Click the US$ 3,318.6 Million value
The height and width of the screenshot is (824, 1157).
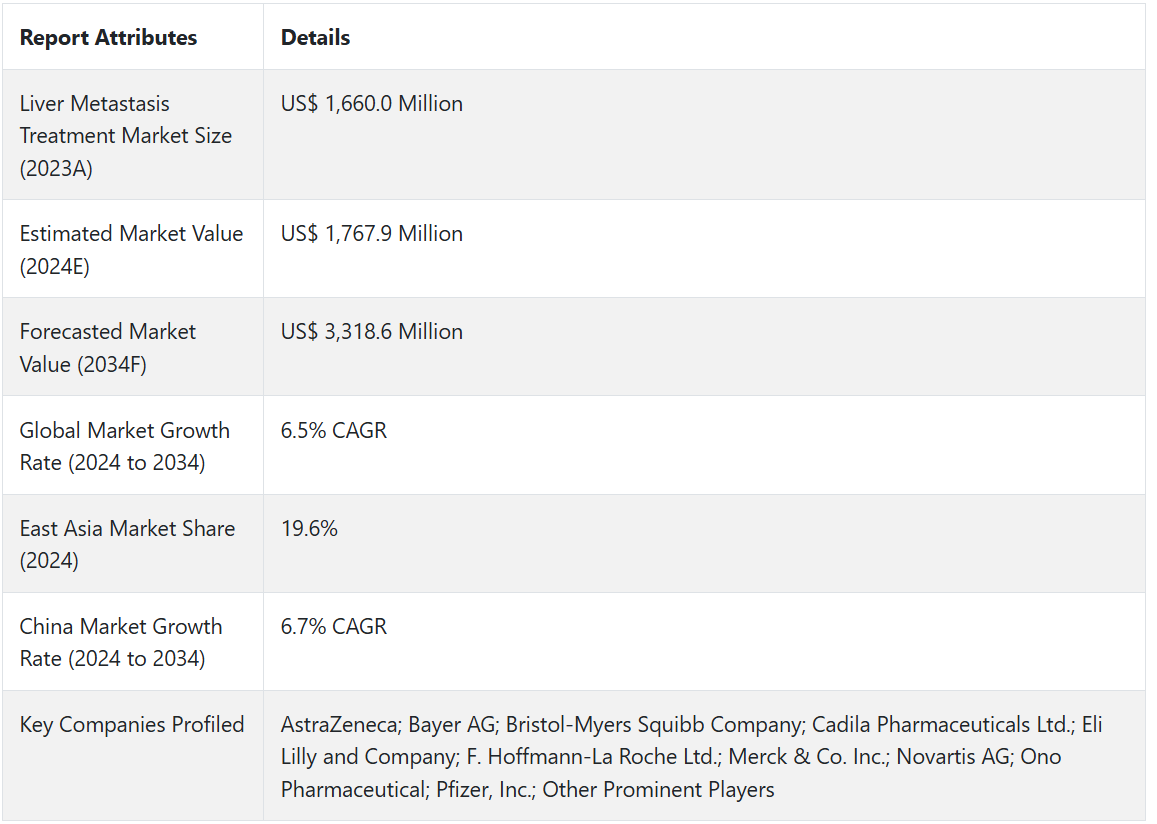371,332
